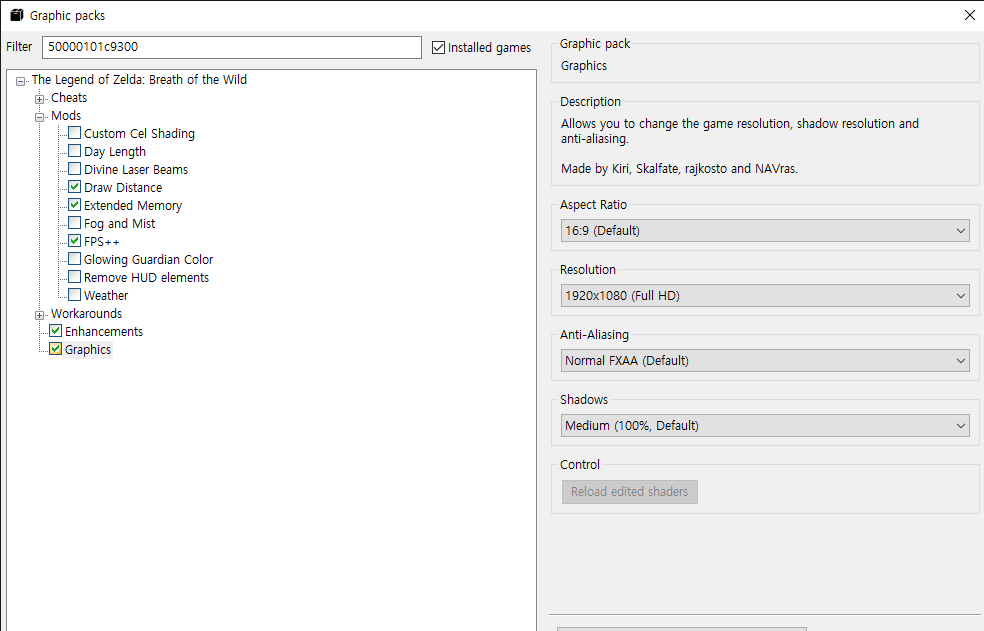Image resolution: width=984 pixels, height=631 pixels.
Task: Close the Graphic packs window
Action: [x=970, y=15]
